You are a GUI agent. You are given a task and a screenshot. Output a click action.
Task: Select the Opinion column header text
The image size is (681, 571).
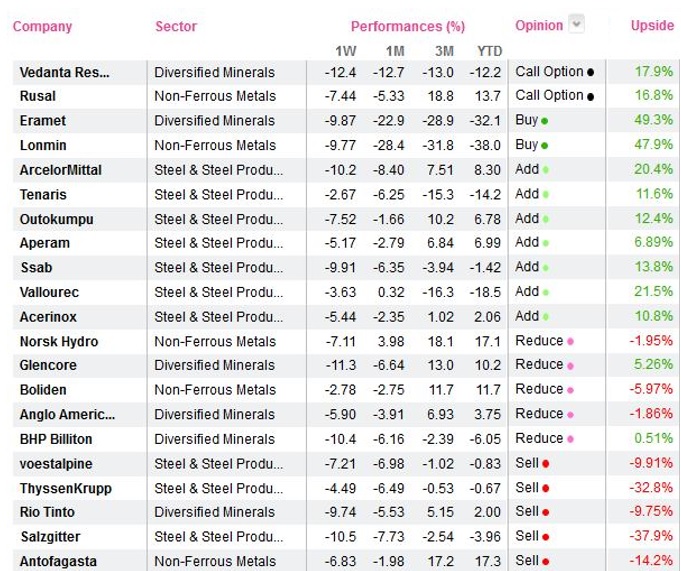pyautogui.click(x=539, y=26)
